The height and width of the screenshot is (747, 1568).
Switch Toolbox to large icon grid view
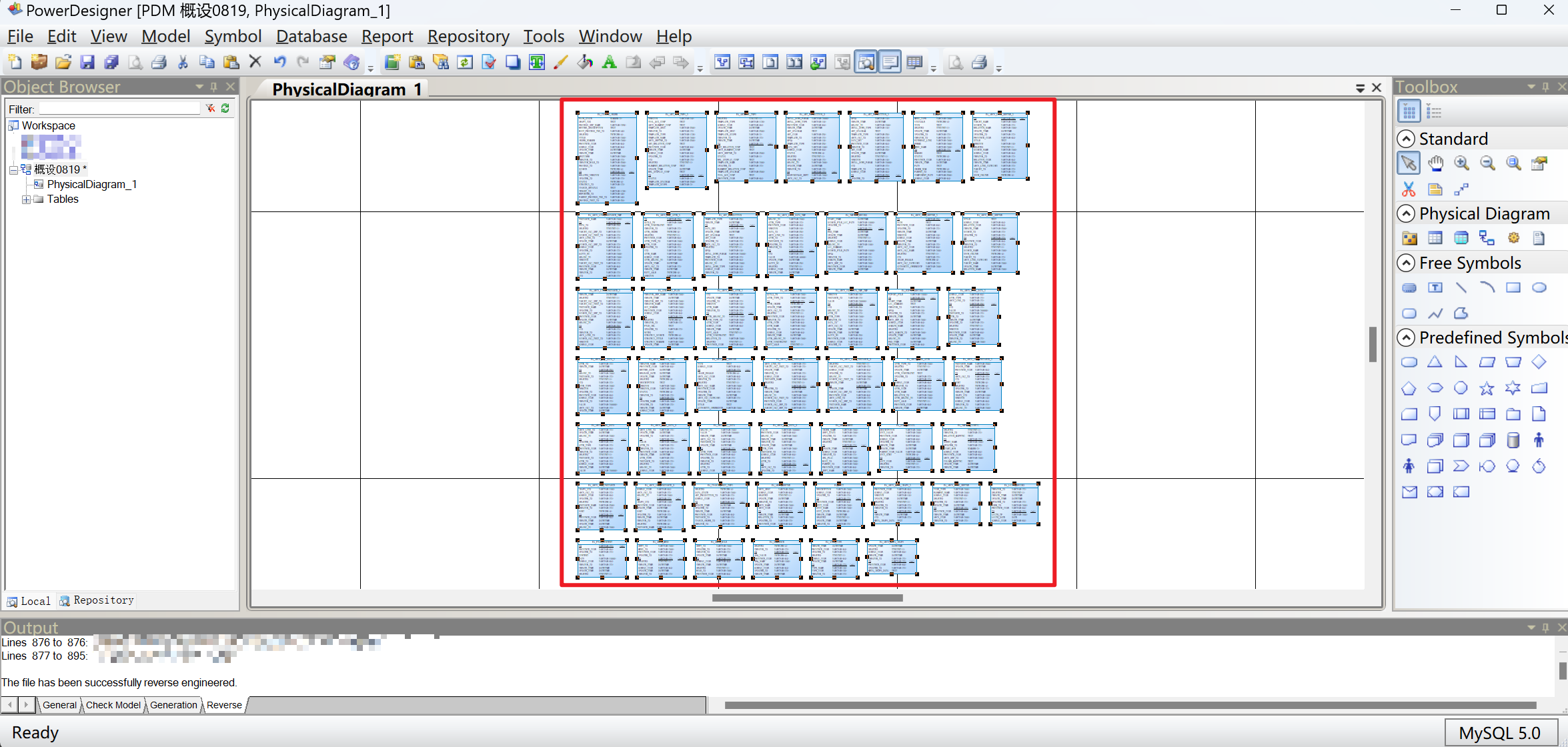pos(1409,111)
